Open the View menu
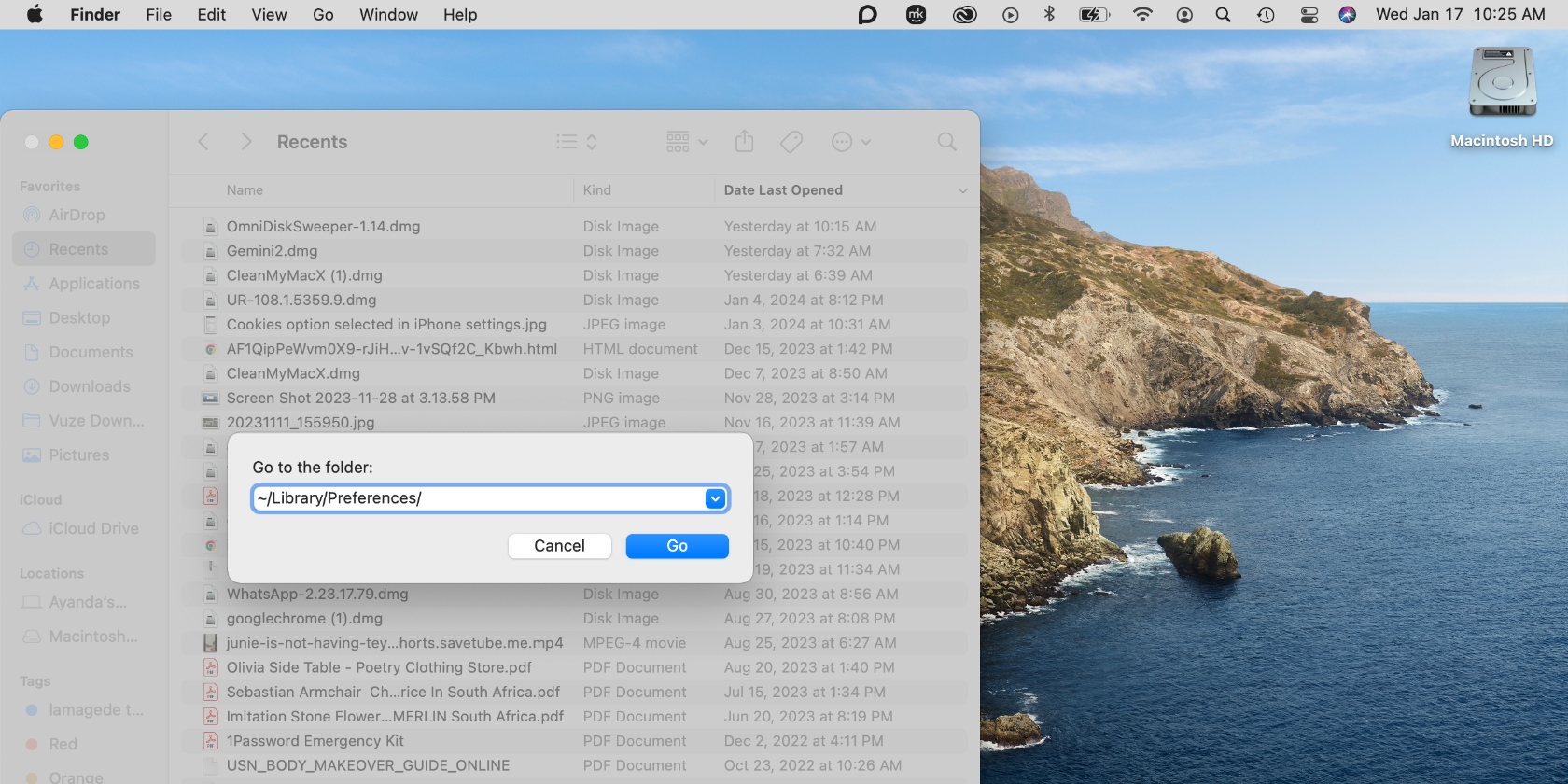Image resolution: width=1568 pixels, height=784 pixels. click(x=269, y=14)
